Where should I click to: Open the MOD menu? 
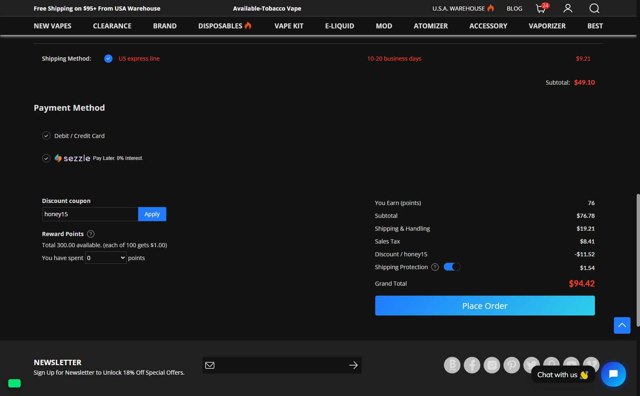tap(384, 26)
